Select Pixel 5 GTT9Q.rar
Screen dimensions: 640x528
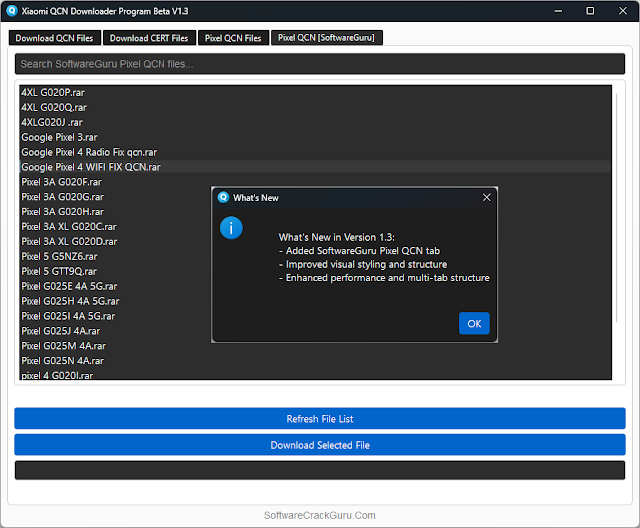pos(315,271)
